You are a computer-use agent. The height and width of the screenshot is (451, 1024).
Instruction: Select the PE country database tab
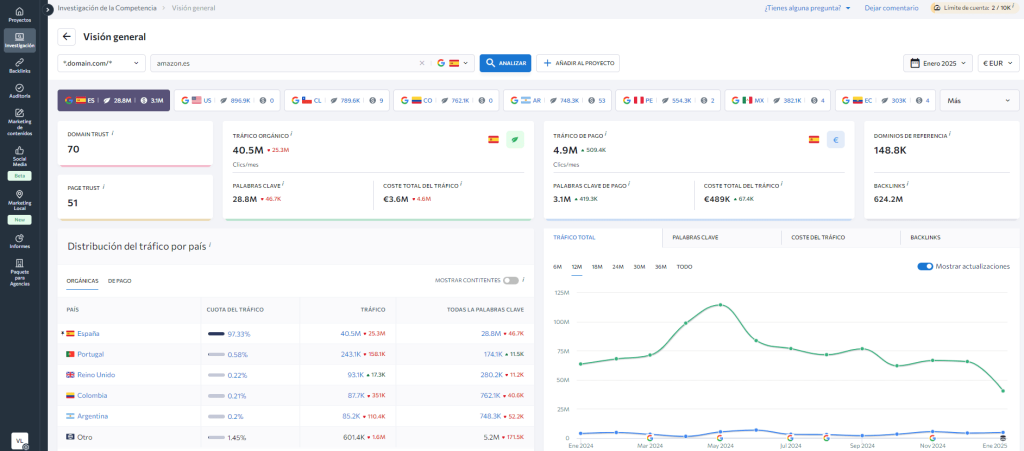(668, 101)
